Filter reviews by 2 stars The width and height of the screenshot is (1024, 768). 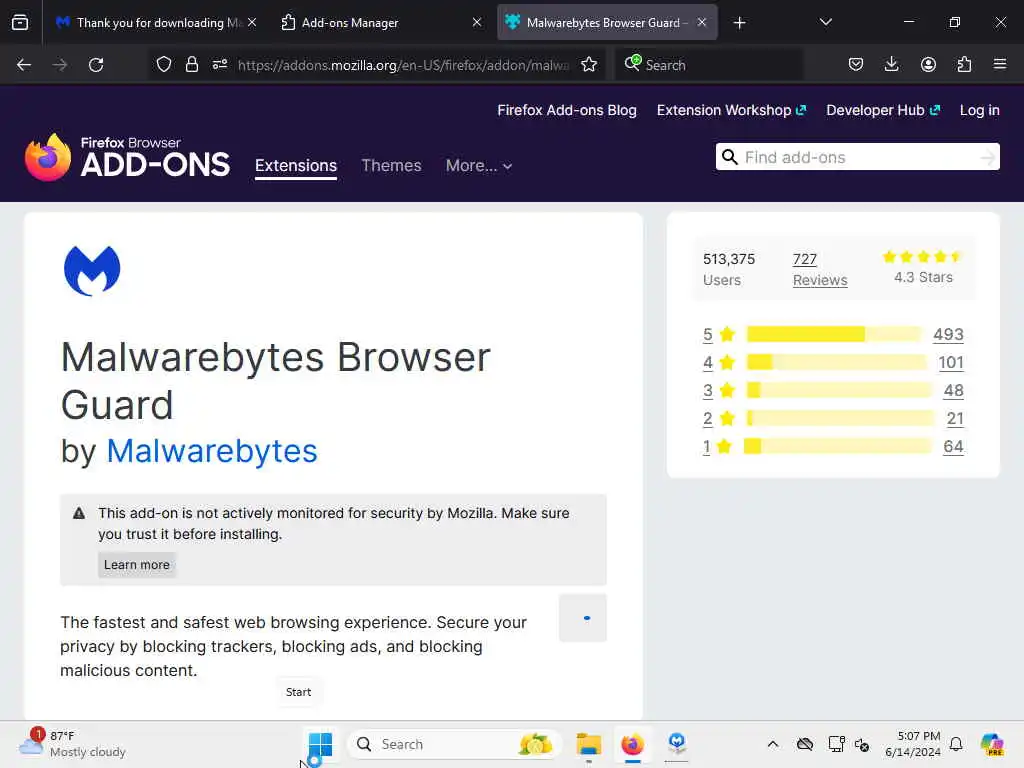click(707, 419)
